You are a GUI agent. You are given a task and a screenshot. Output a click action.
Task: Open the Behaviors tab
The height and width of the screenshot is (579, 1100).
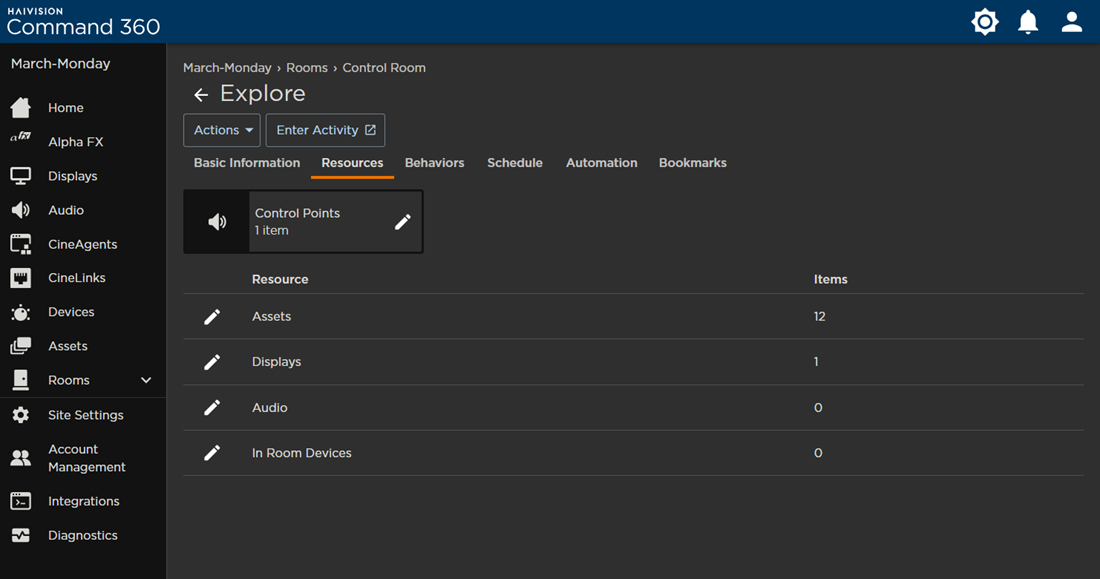coord(434,163)
